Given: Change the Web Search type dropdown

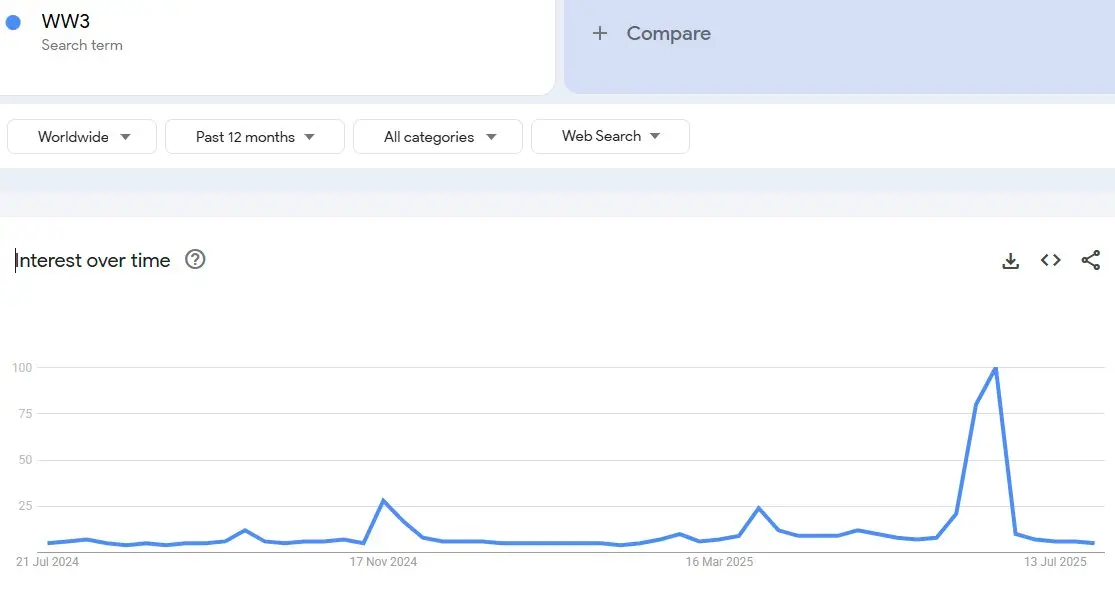Looking at the screenshot, I should [610, 136].
